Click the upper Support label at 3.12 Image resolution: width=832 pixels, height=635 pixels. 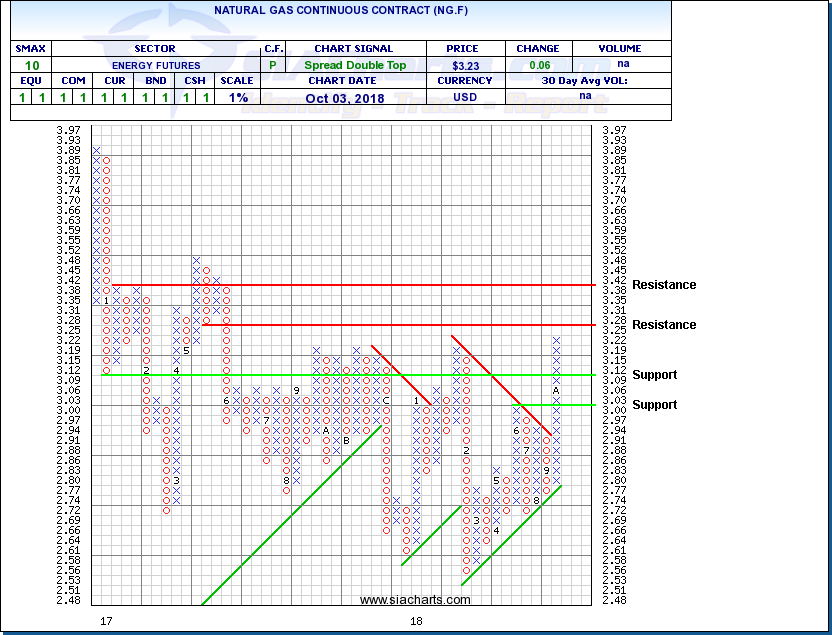point(654,375)
